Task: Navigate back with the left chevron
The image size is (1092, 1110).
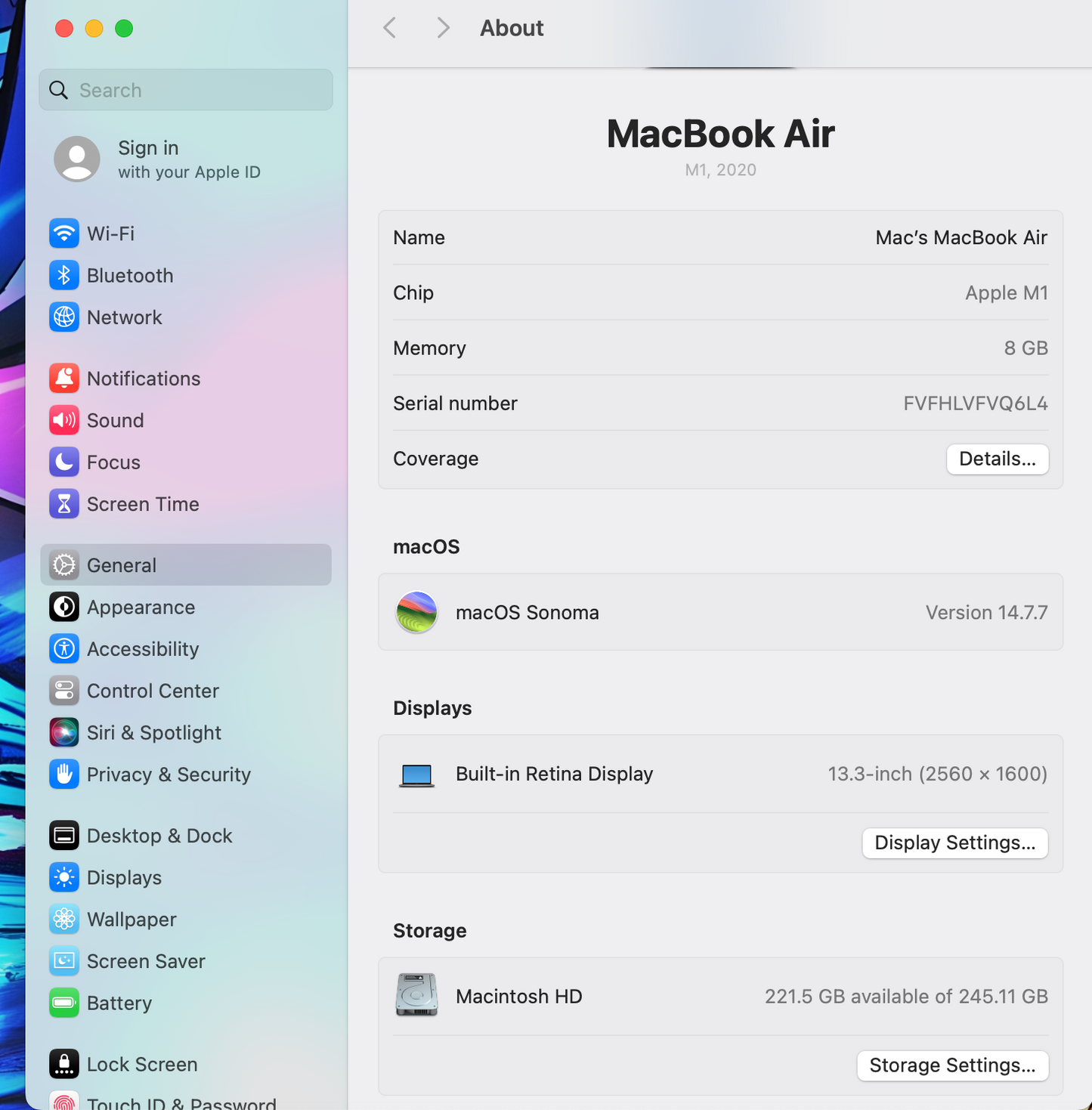Action: pyautogui.click(x=388, y=27)
